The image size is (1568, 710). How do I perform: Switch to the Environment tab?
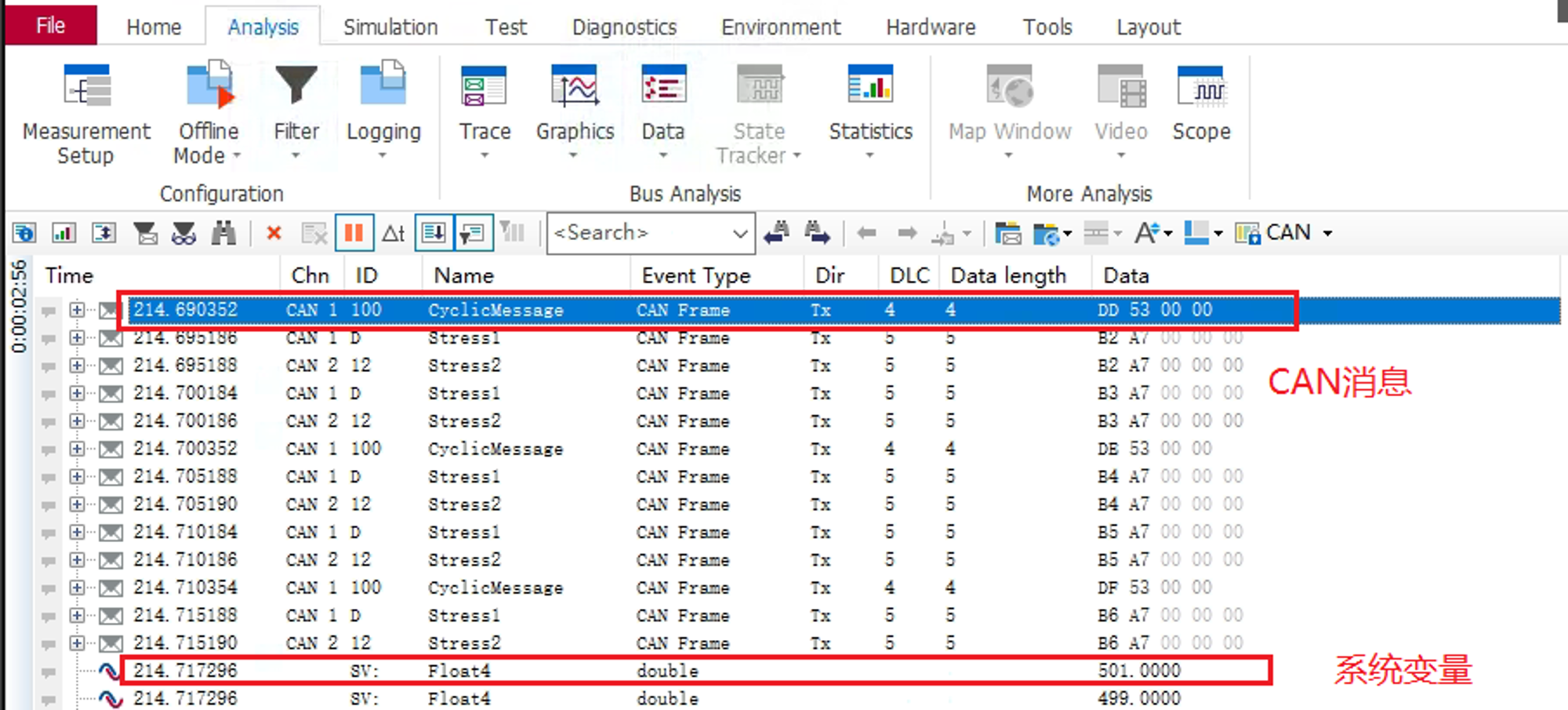(x=781, y=27)
